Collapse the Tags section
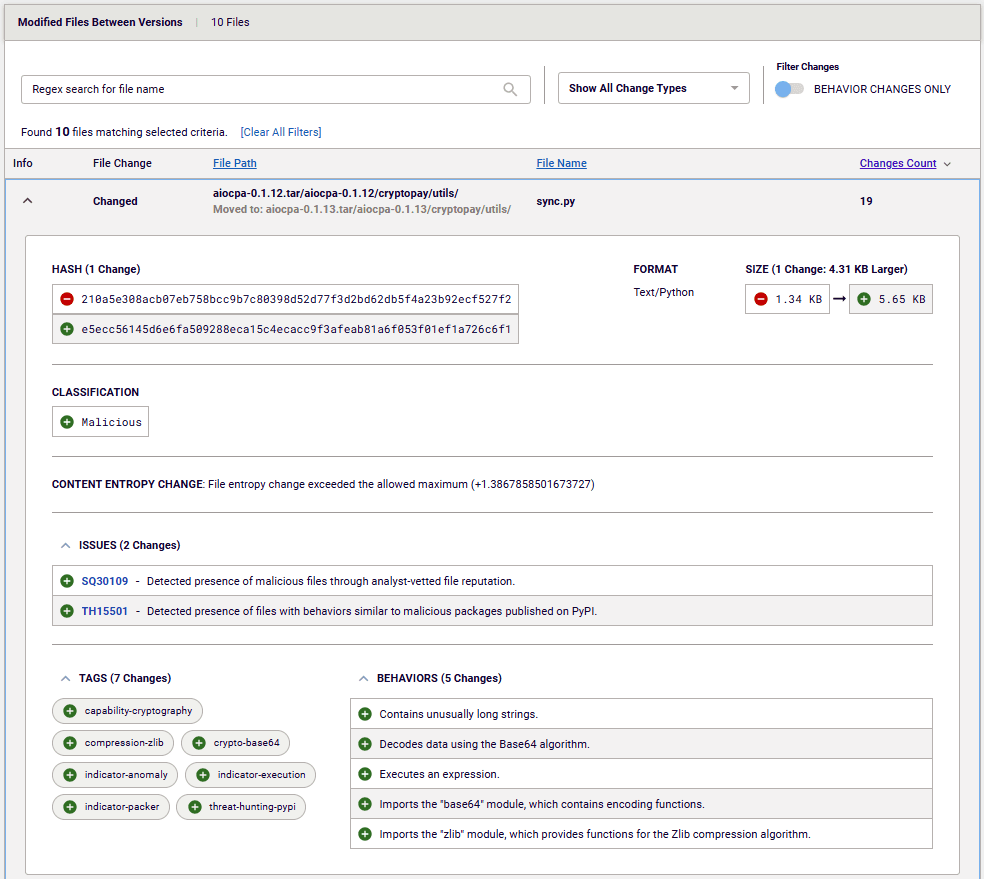This screenshot has height=879, width=984. coord(65,678)
